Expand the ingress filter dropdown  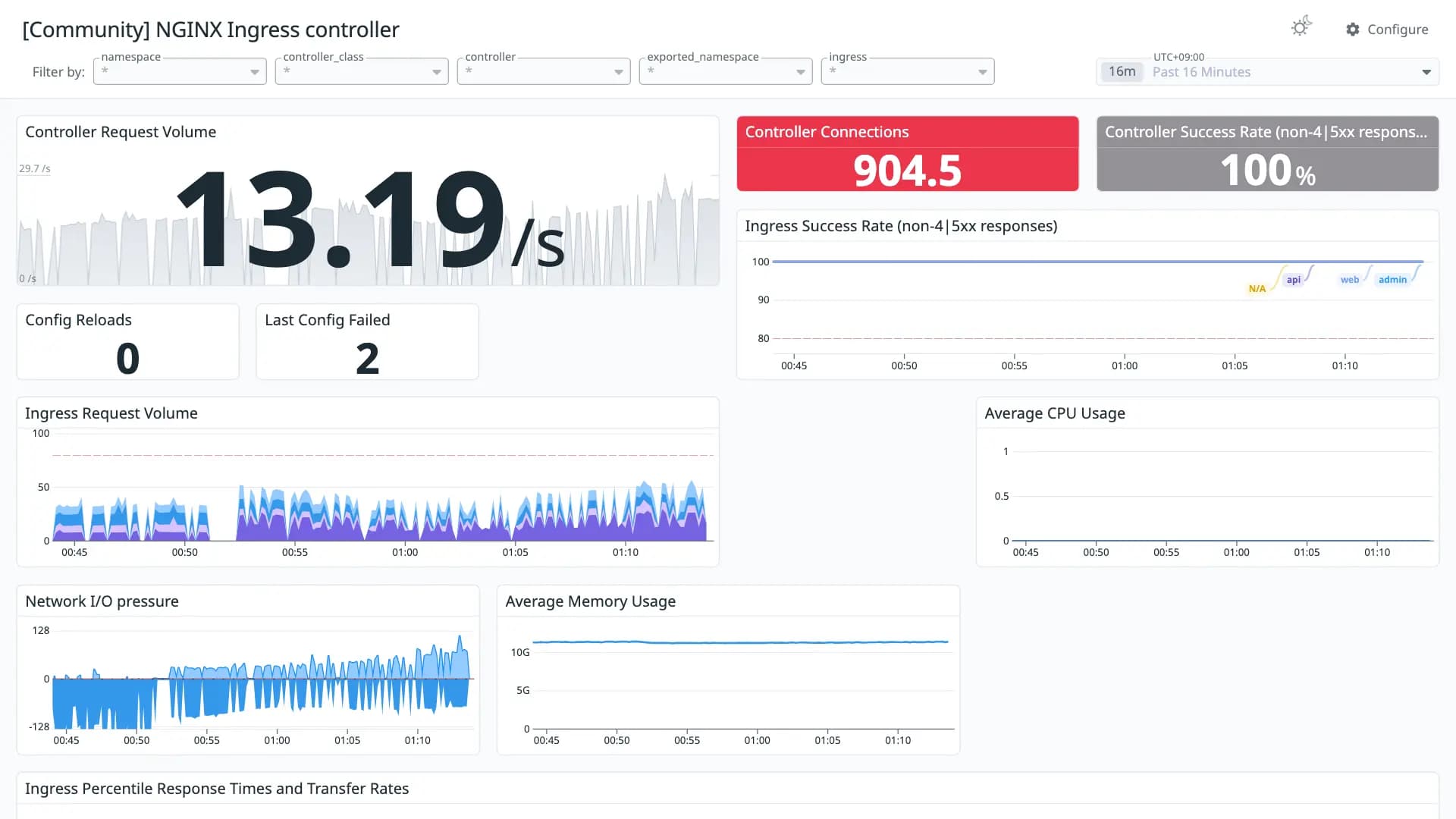point(908,71)
